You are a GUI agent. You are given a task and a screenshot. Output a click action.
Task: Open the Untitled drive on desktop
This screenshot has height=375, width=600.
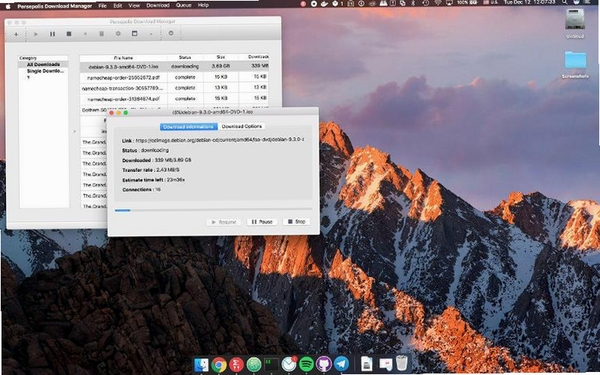pyautogui.click(x=575, y=23)
